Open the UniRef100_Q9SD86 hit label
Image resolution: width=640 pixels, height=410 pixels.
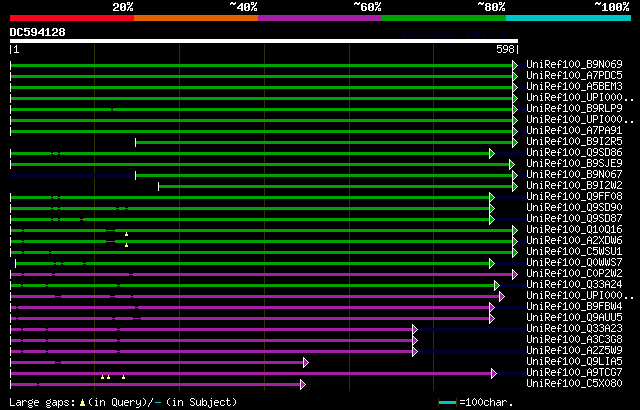point(574,153)
